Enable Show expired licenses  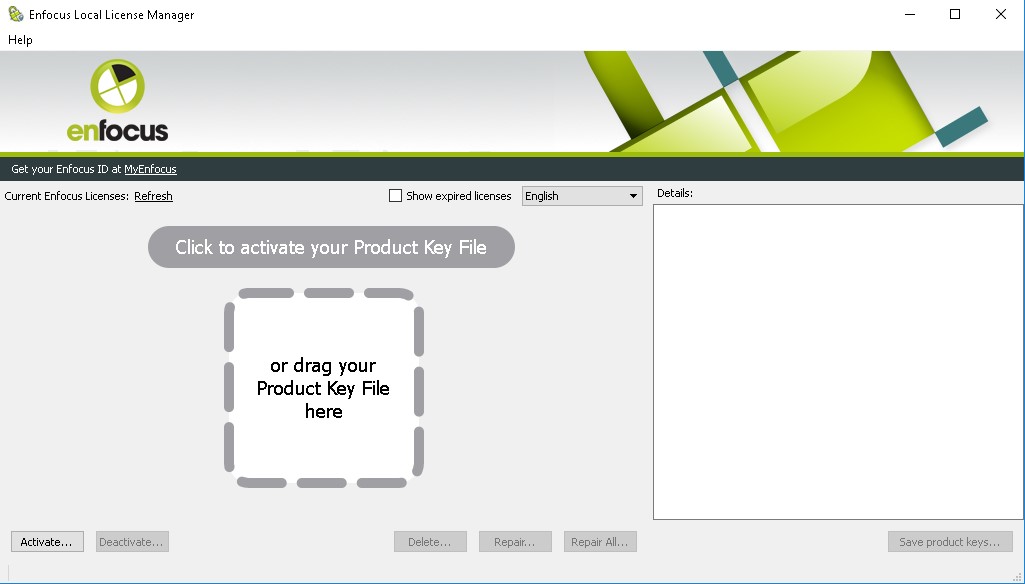[x=395, y=195]
